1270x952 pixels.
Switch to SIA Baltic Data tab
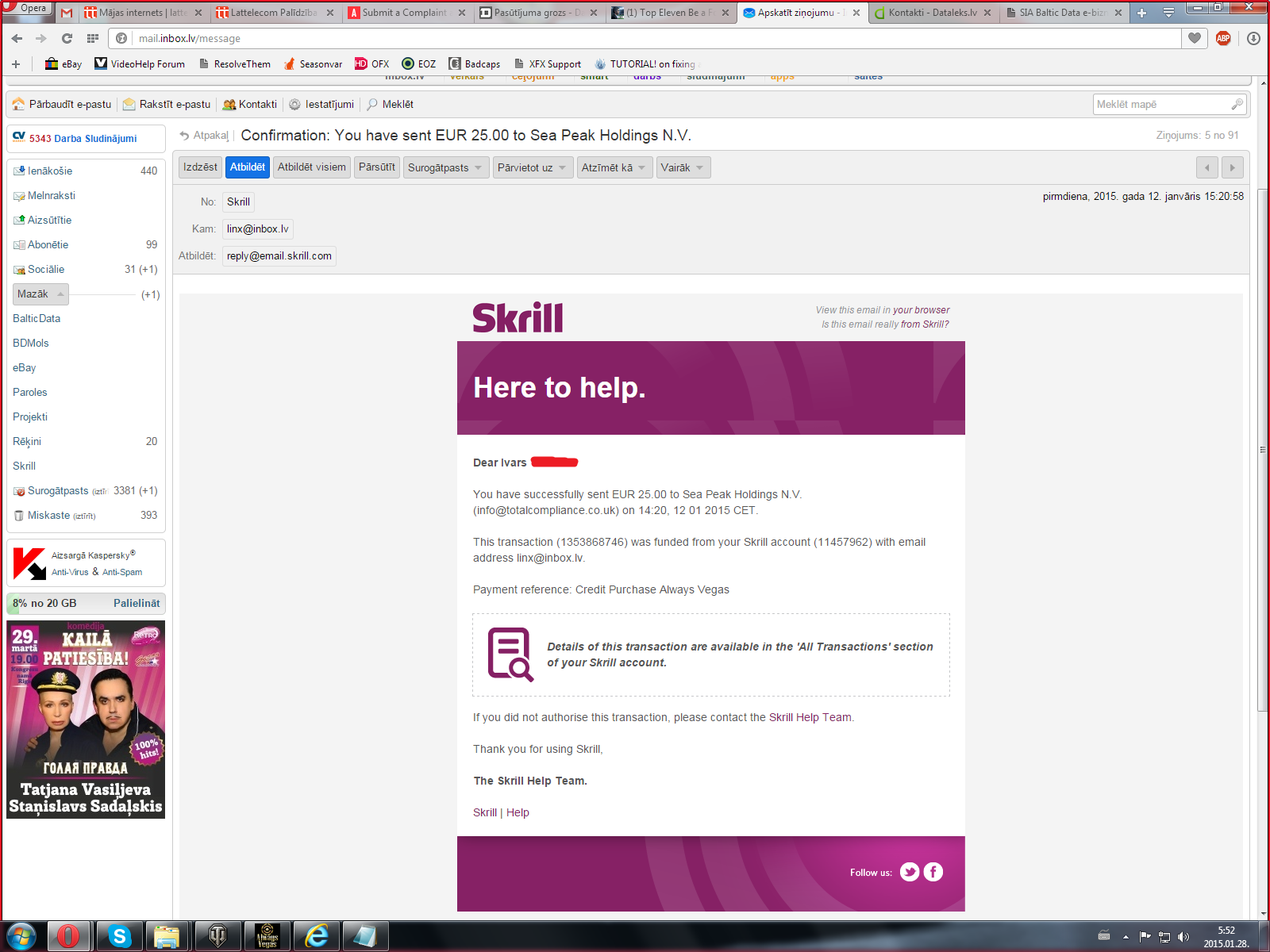click(1064, 13)
